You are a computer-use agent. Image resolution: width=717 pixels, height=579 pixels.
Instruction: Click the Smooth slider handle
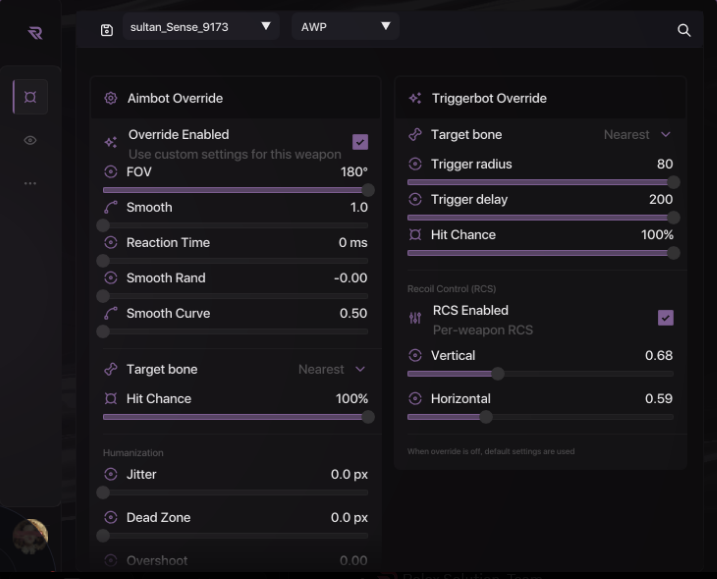[103, 225]
